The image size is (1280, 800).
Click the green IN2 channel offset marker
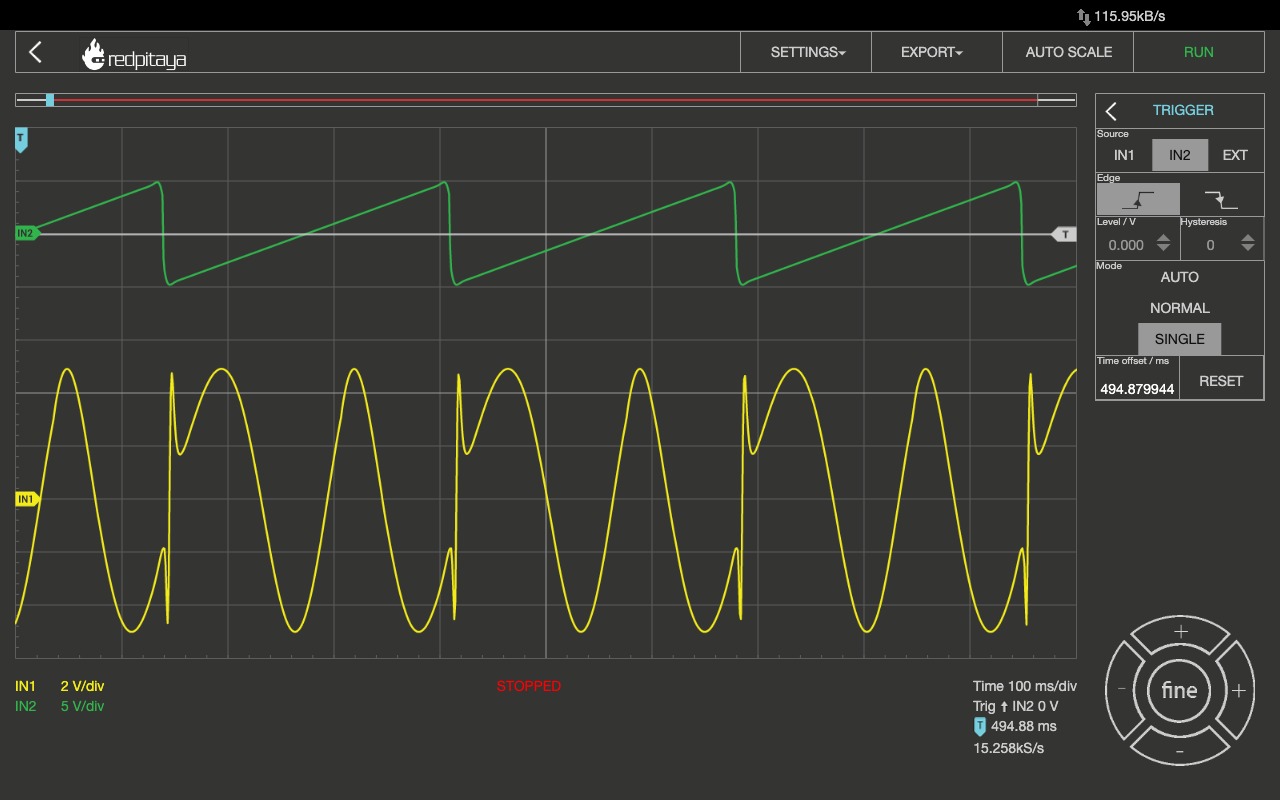pyautogui.click(x=27, y=234)
